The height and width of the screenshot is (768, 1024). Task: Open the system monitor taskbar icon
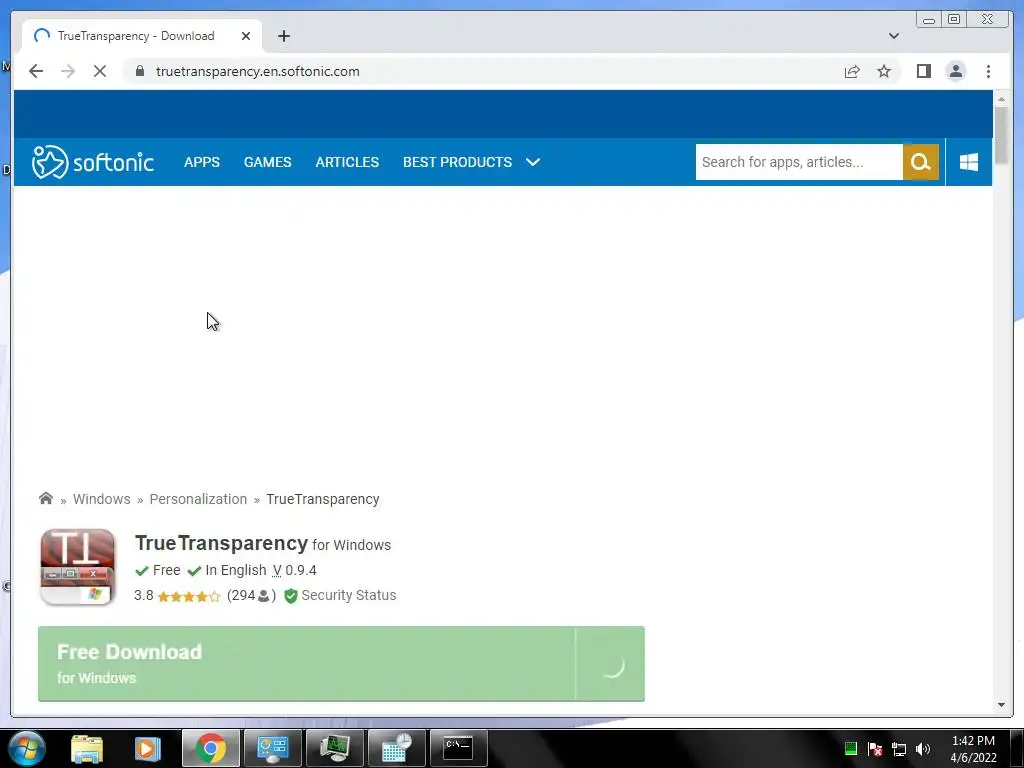tap(334, 748)
